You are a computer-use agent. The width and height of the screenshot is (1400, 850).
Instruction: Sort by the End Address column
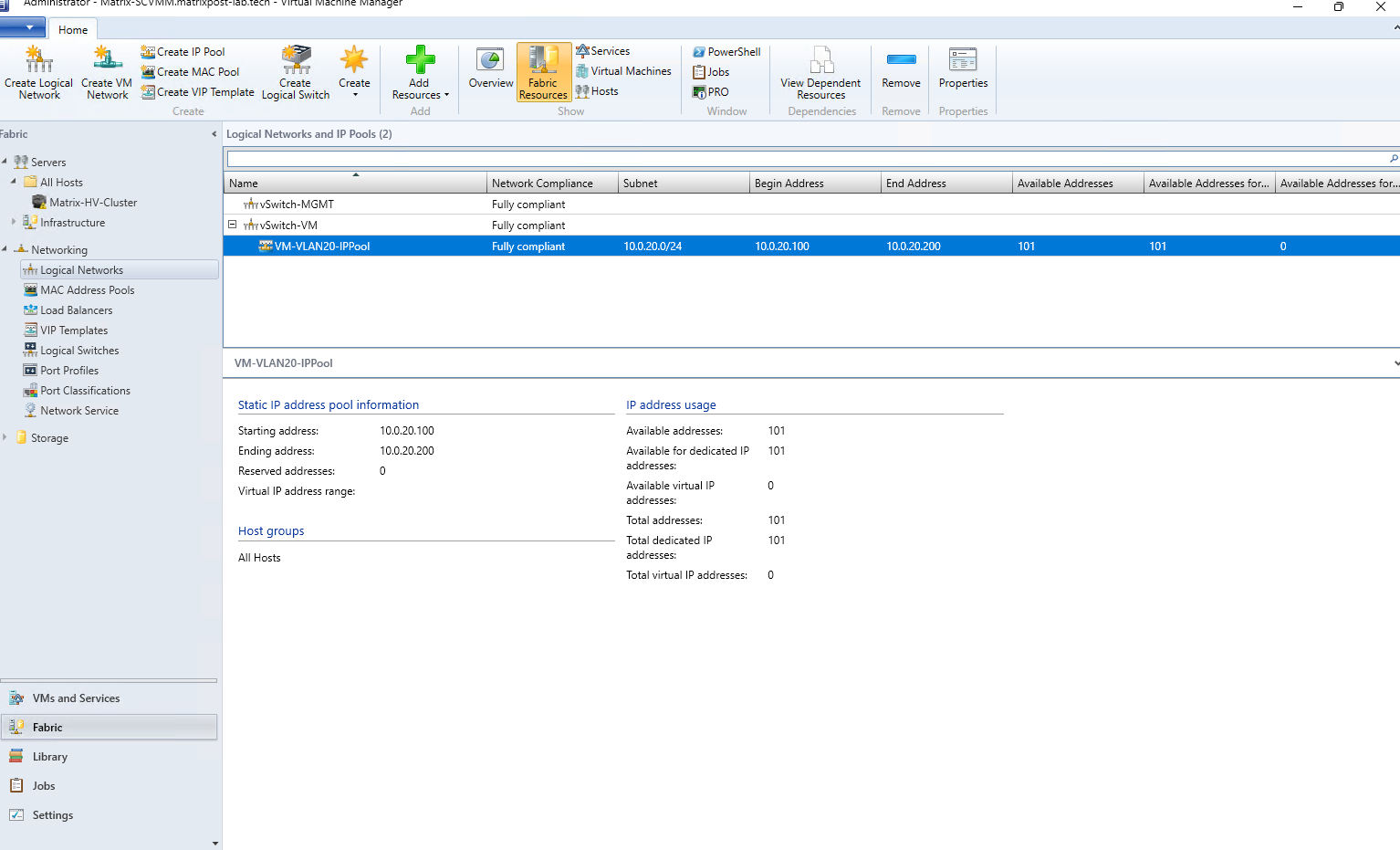pos(946,184)
